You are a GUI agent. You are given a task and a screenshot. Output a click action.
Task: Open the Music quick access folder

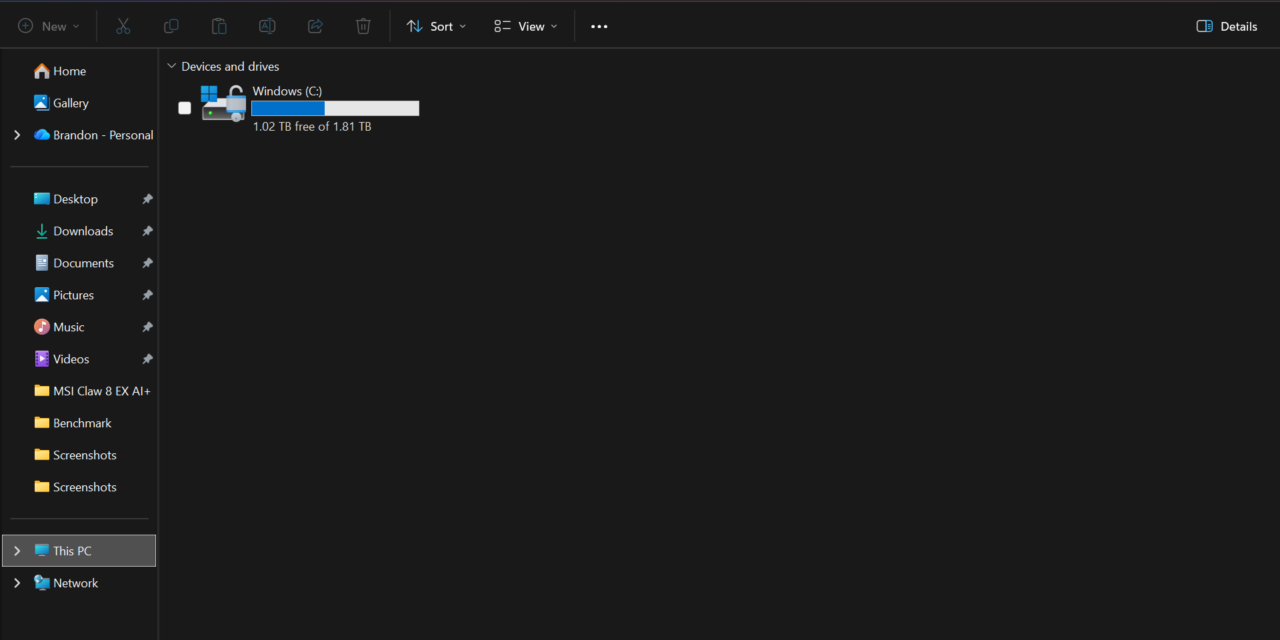pyautogui.click(x=59, y=327)
